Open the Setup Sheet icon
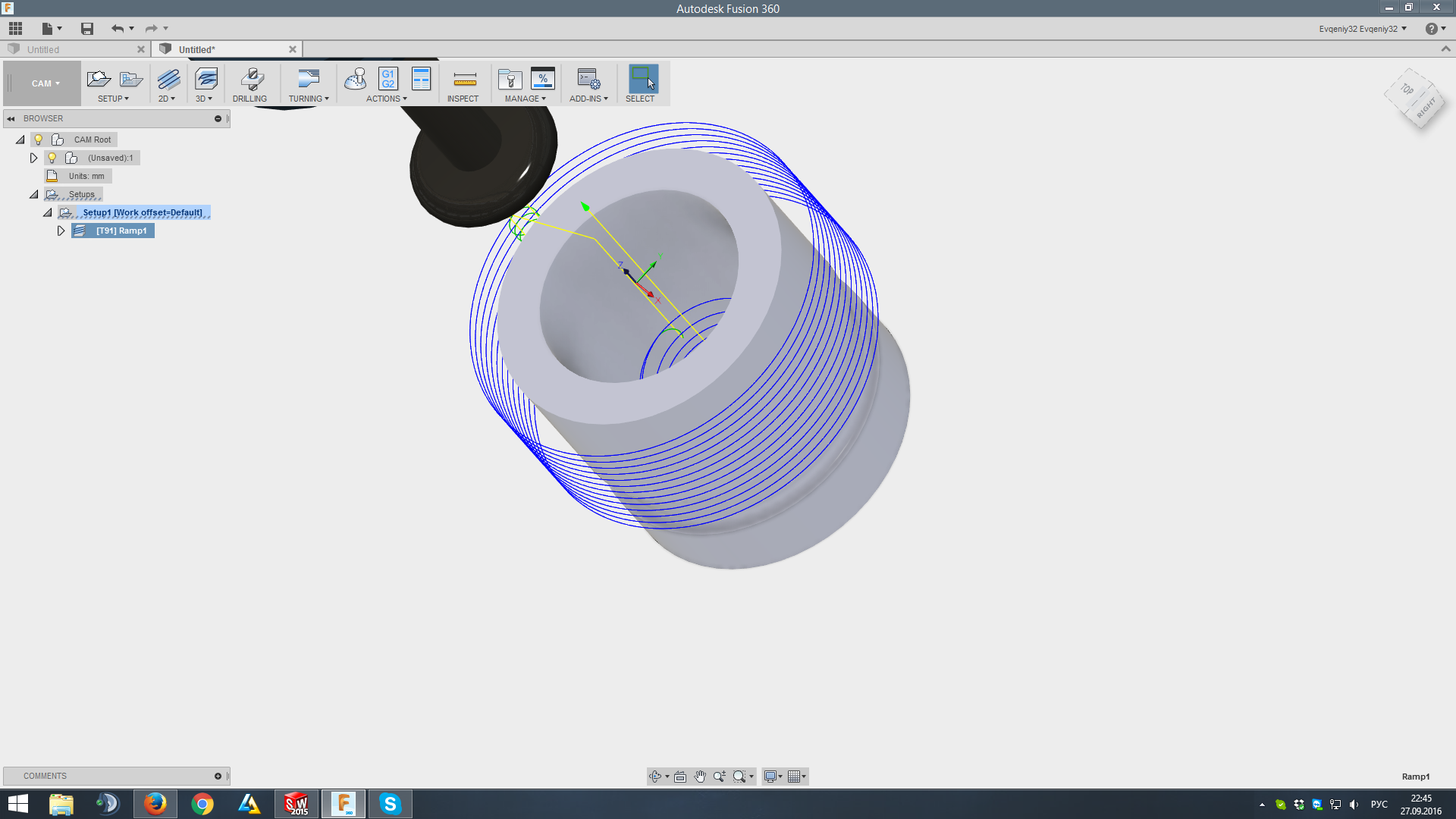The image size is (1456, 819). point(421,79)
